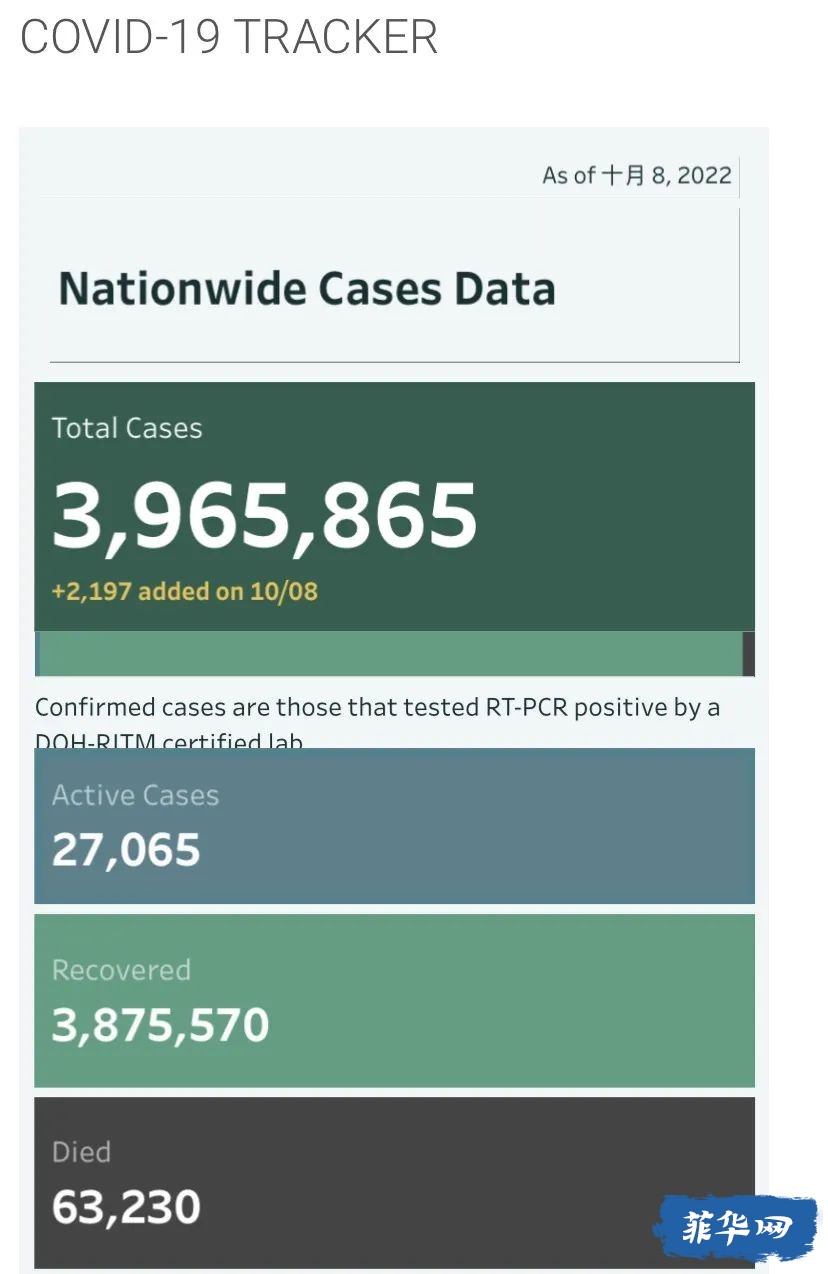The height and width of the screenshot is (1274, 828).
Task: Click the COVID-19 TRACKER heading
Action: tap(229, 37)
